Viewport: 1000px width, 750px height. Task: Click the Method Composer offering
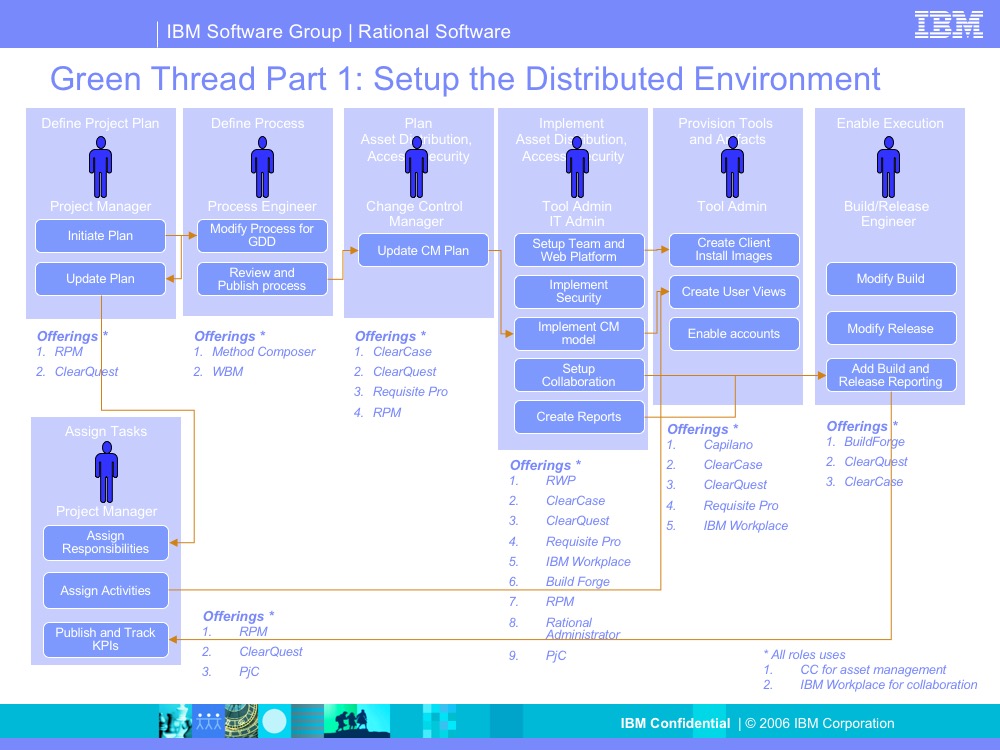263,352
